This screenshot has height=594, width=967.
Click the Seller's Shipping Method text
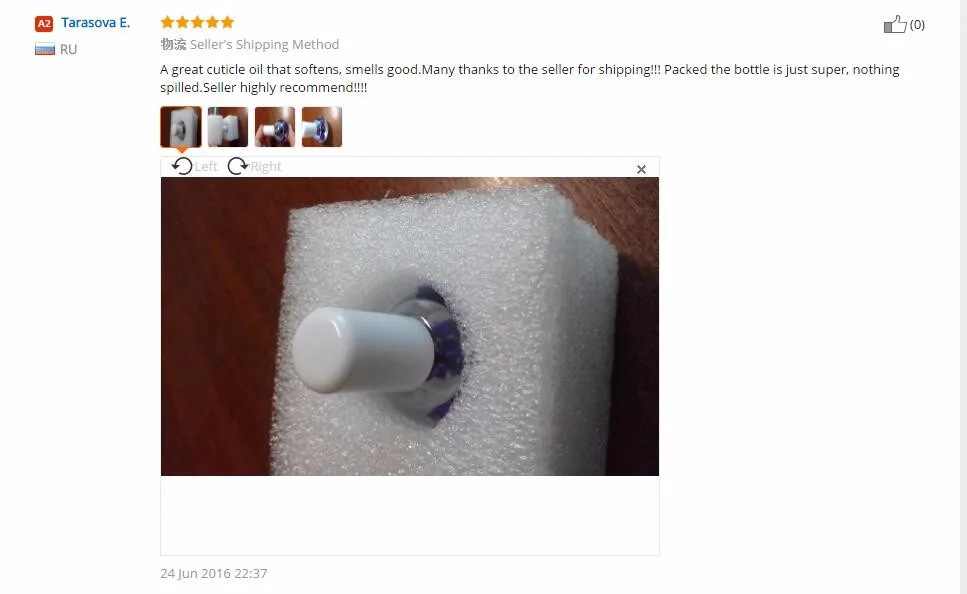click(x=265, y=44)
